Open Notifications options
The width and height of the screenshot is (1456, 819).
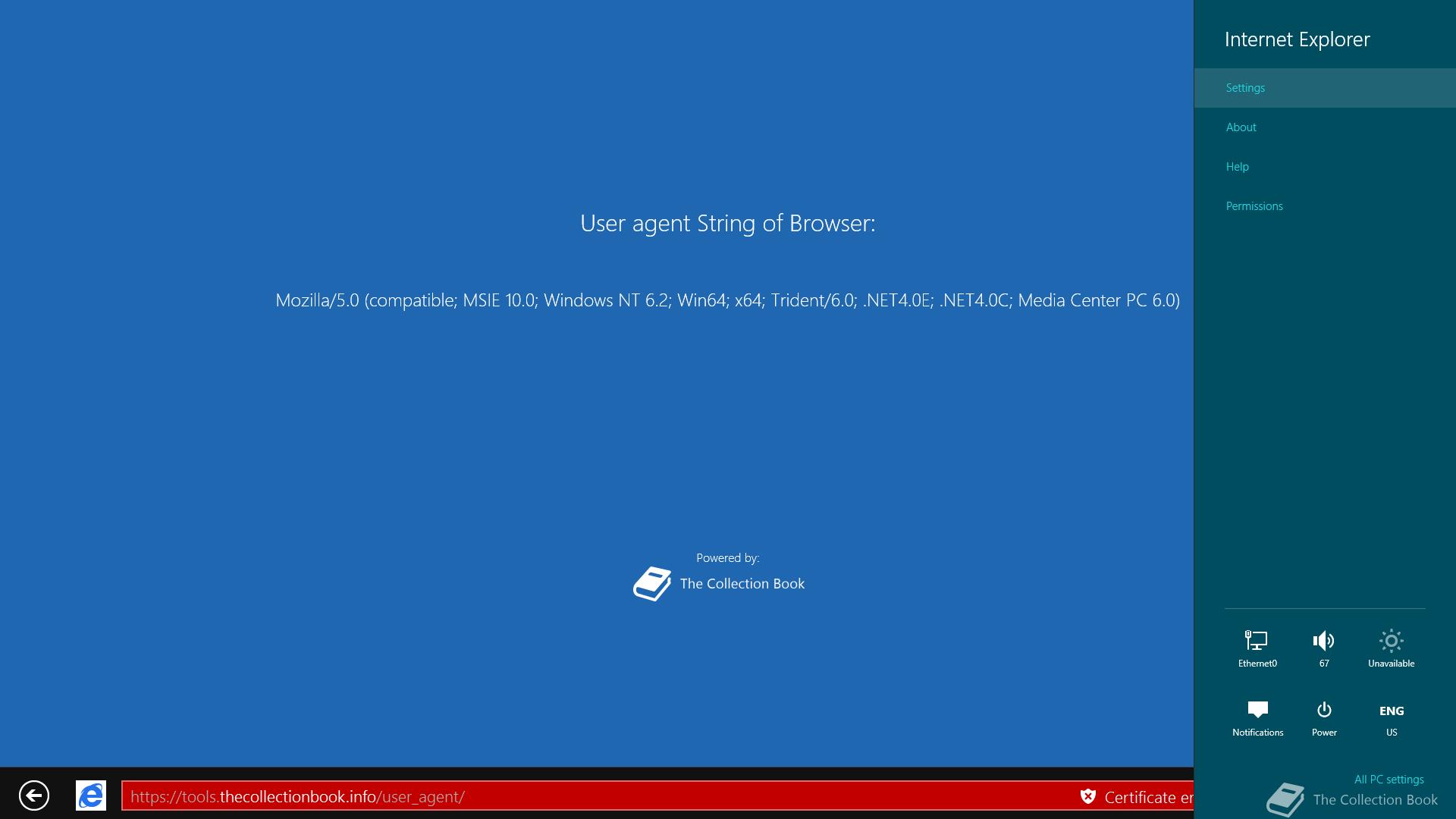[1257, 718]
